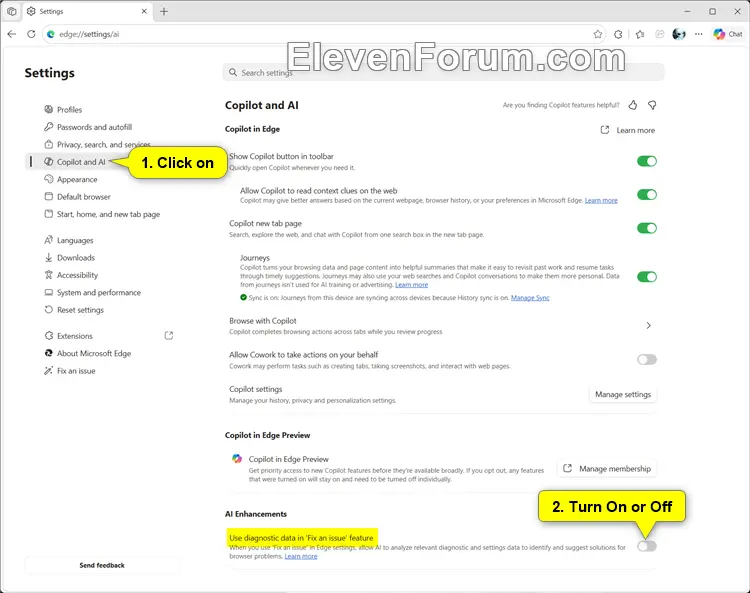
Task: Click Learn more beside Copilot in Edge
Action: [628, 130]
